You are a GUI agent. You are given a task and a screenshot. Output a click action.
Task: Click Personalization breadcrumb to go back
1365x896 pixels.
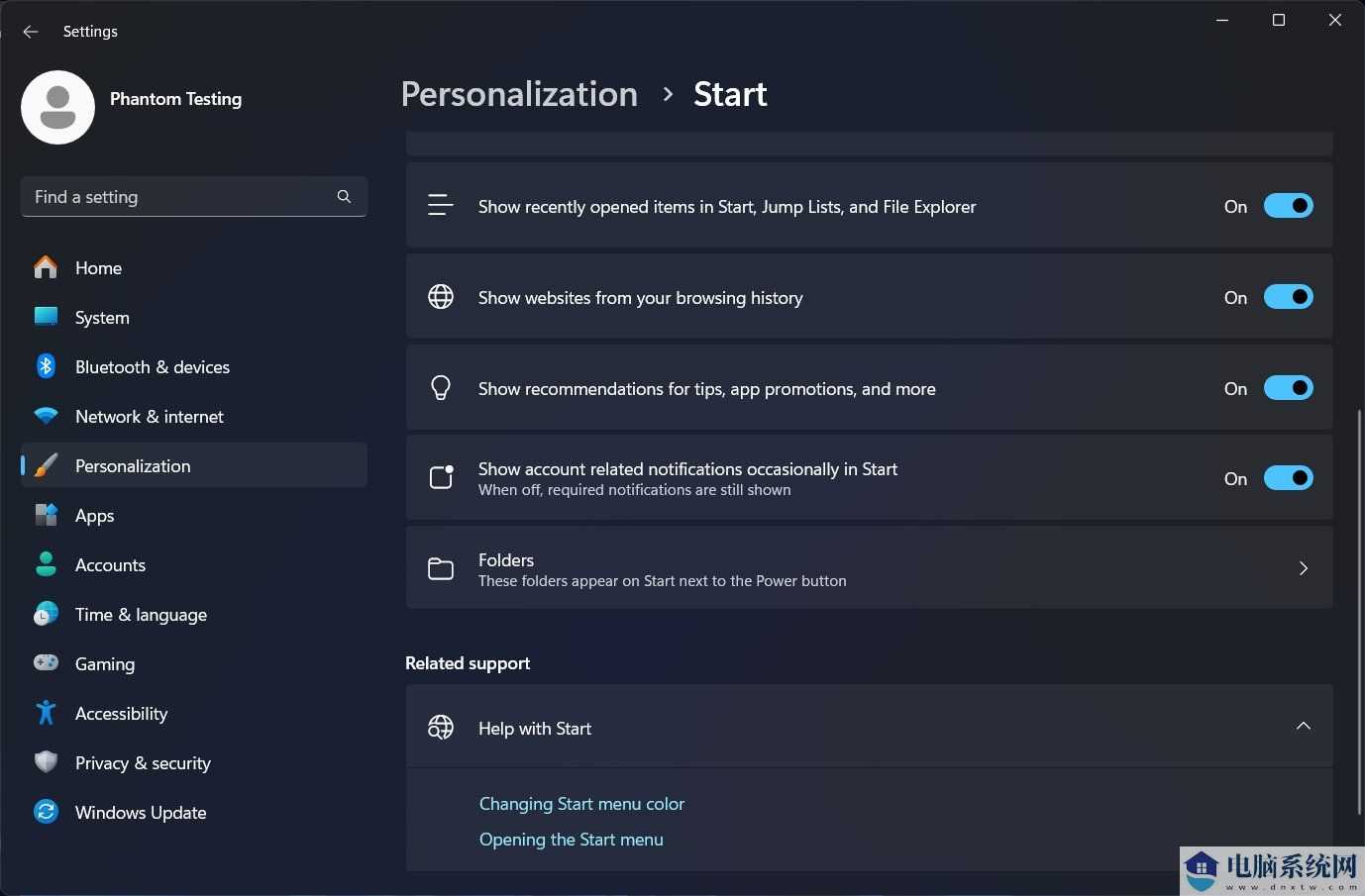point(519,94)
